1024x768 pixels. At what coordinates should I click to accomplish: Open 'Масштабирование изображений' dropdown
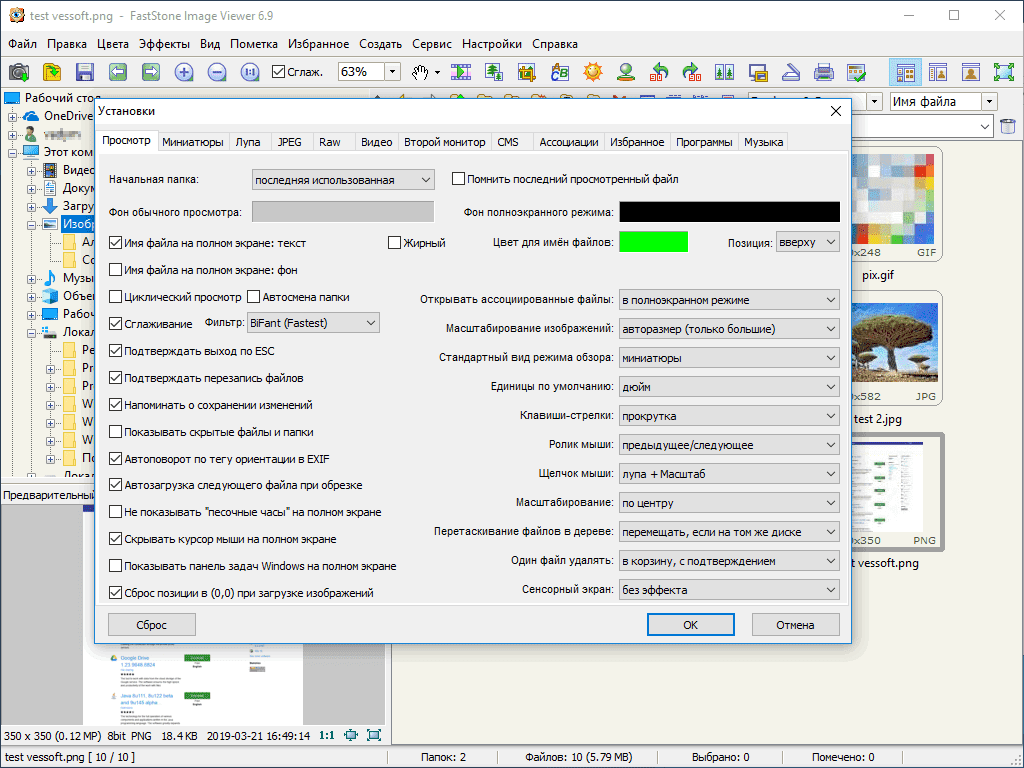click(x=729, y=329)
